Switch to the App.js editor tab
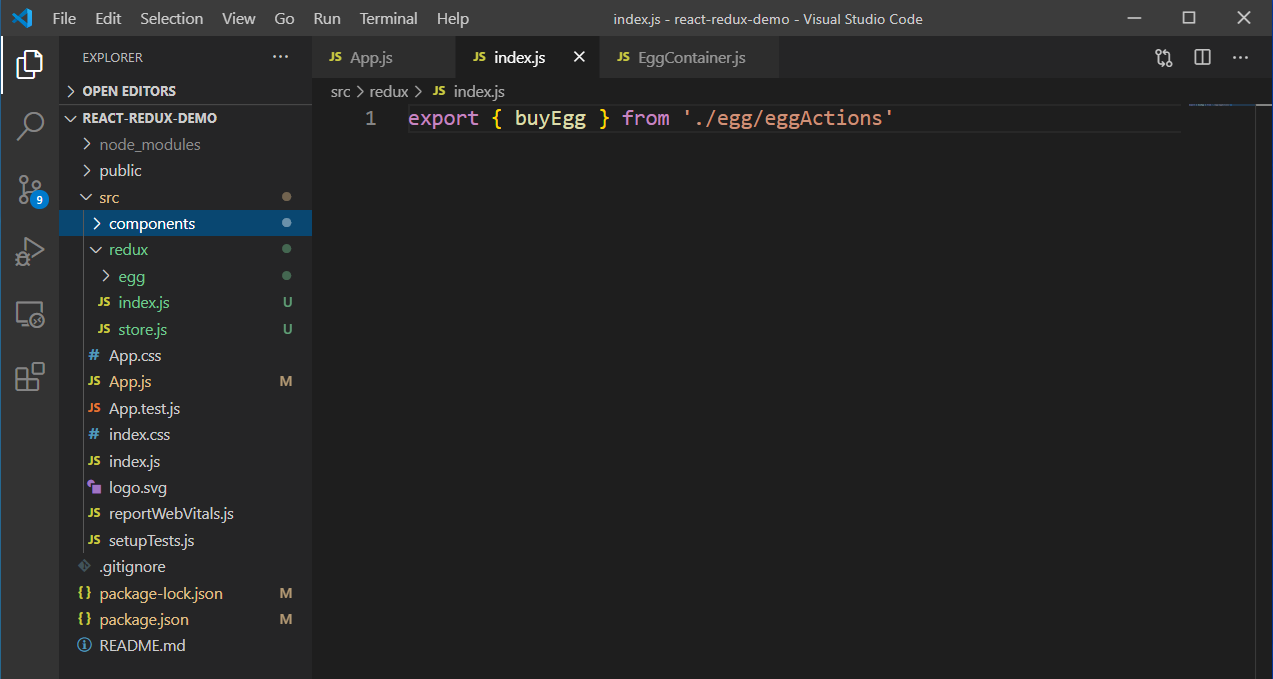1273x679 pixels. (x=384, y=58)
